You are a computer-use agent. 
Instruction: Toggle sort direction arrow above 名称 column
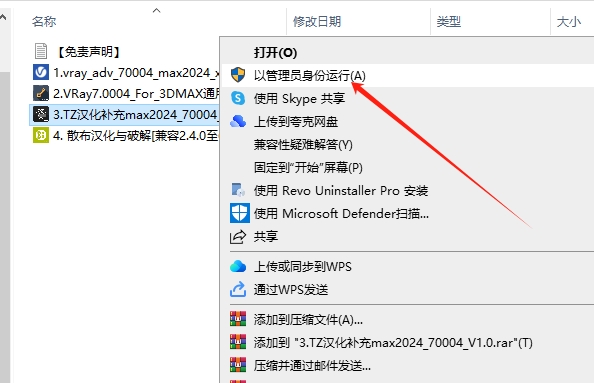(x=156, y=10)
